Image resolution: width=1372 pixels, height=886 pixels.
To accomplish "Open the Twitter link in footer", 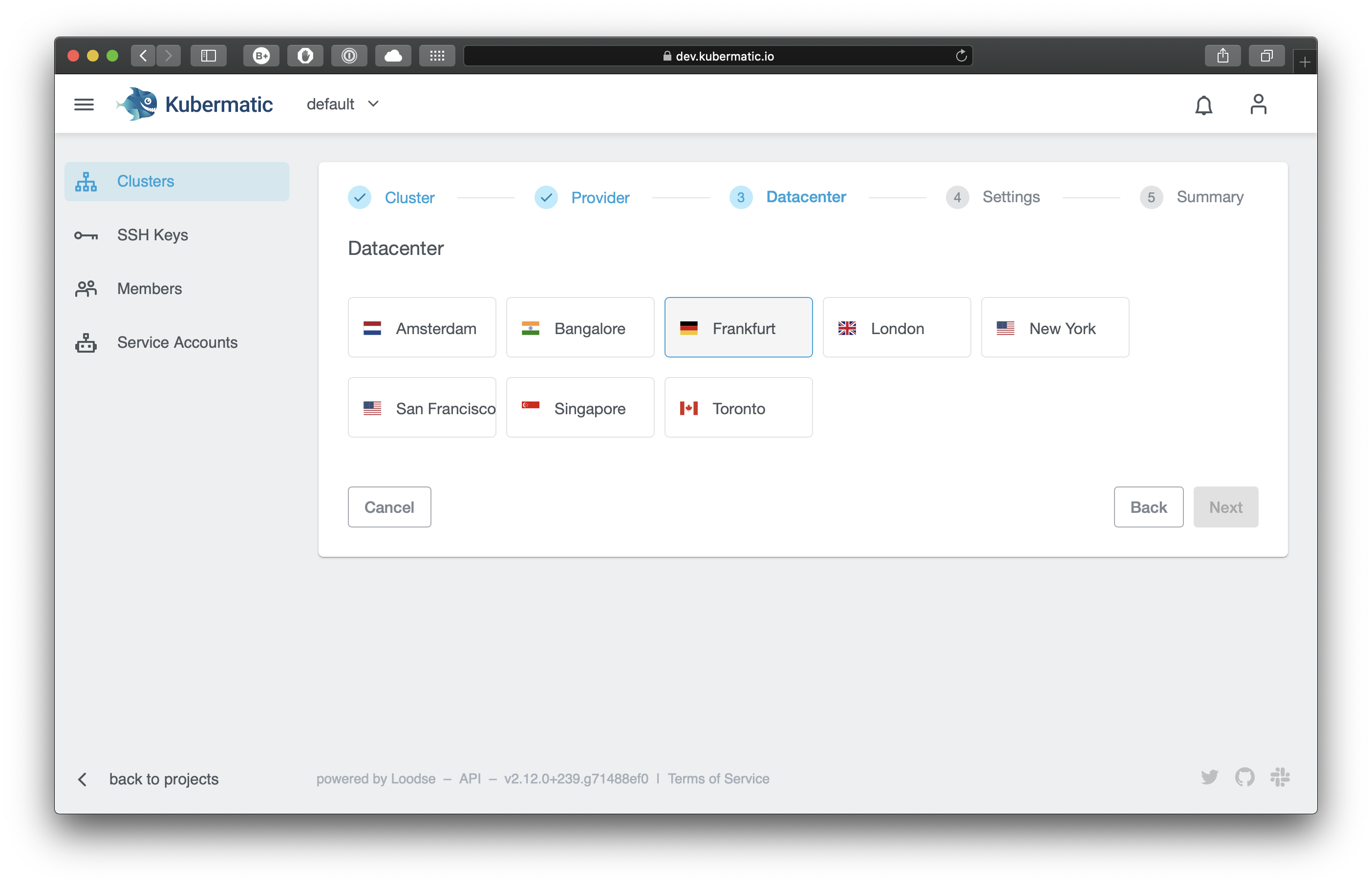I will pyautogui.click(x=1209, y=777).
